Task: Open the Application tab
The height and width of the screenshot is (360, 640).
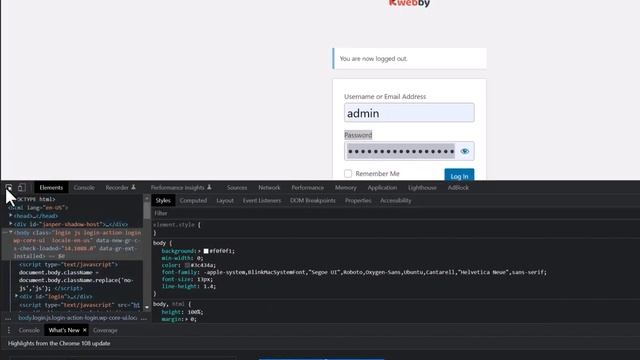Action: tap(382, 188)
